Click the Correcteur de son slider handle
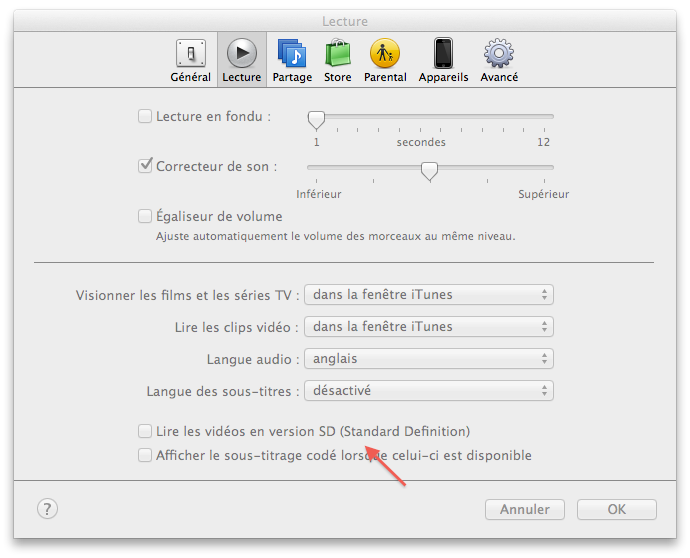 (x=429, y=171)
